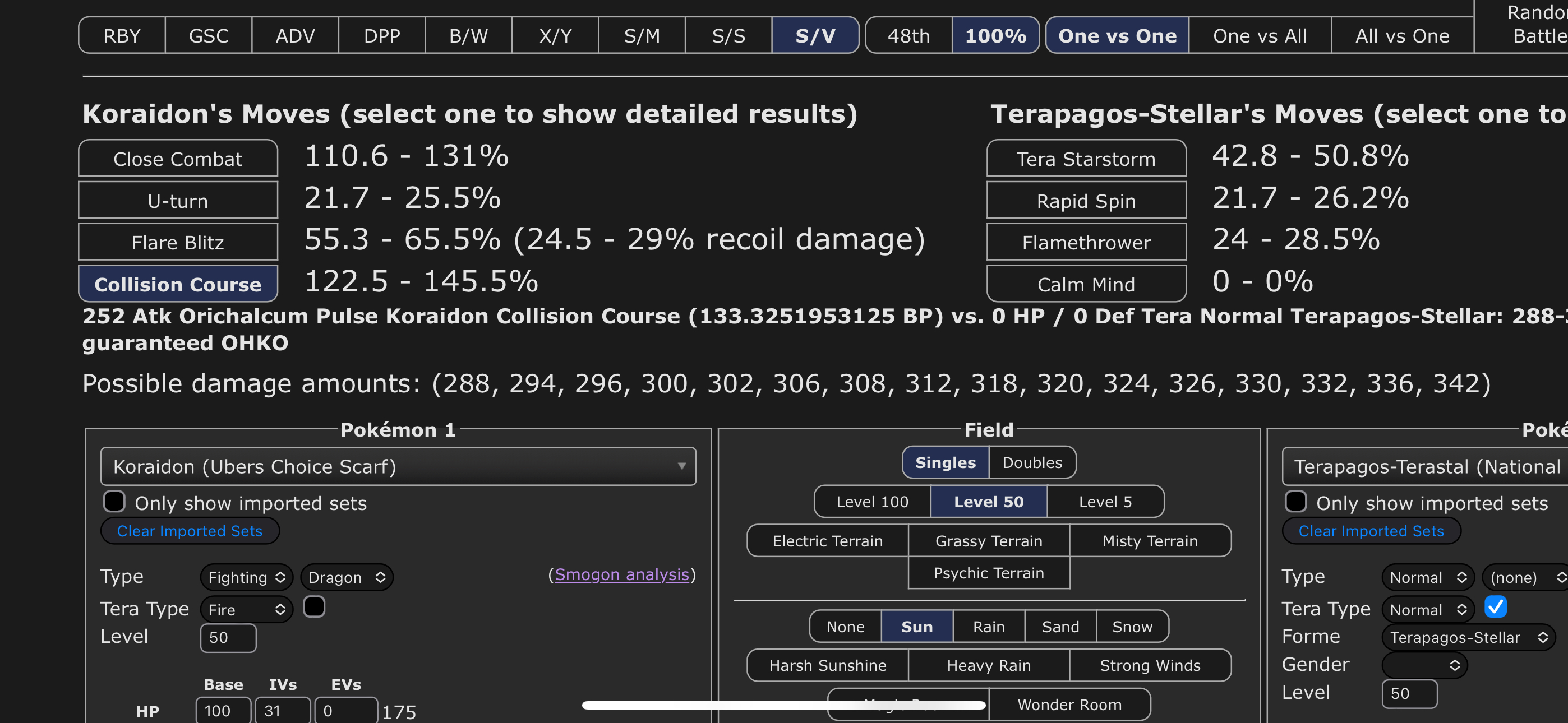1568x723 pixels.
Task: Enable Koraidon's Terastallize checkbox
Action: click(314, 607)
